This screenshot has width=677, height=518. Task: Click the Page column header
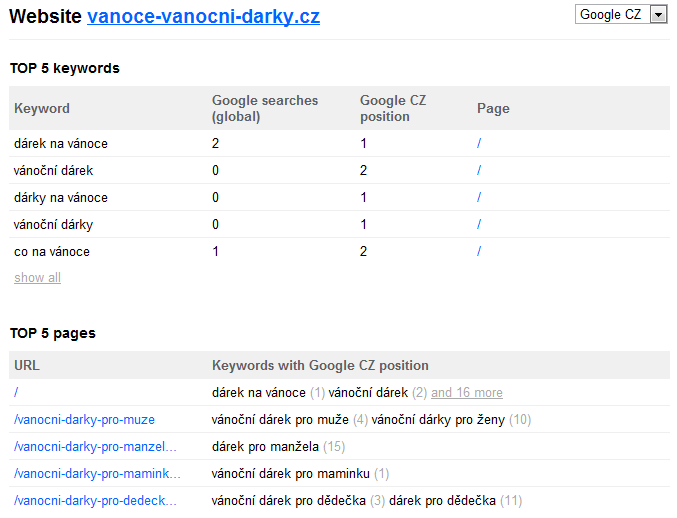(493, 108)
